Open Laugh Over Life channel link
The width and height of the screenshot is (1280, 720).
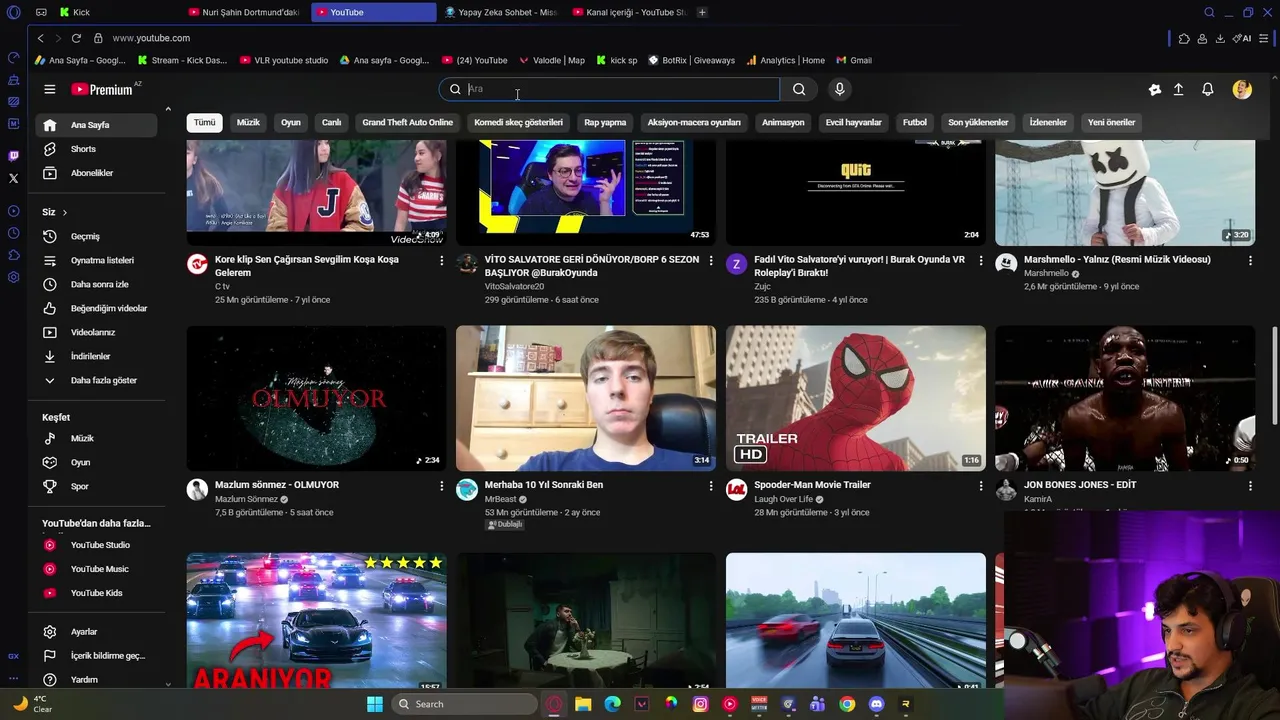coord(783,499)
